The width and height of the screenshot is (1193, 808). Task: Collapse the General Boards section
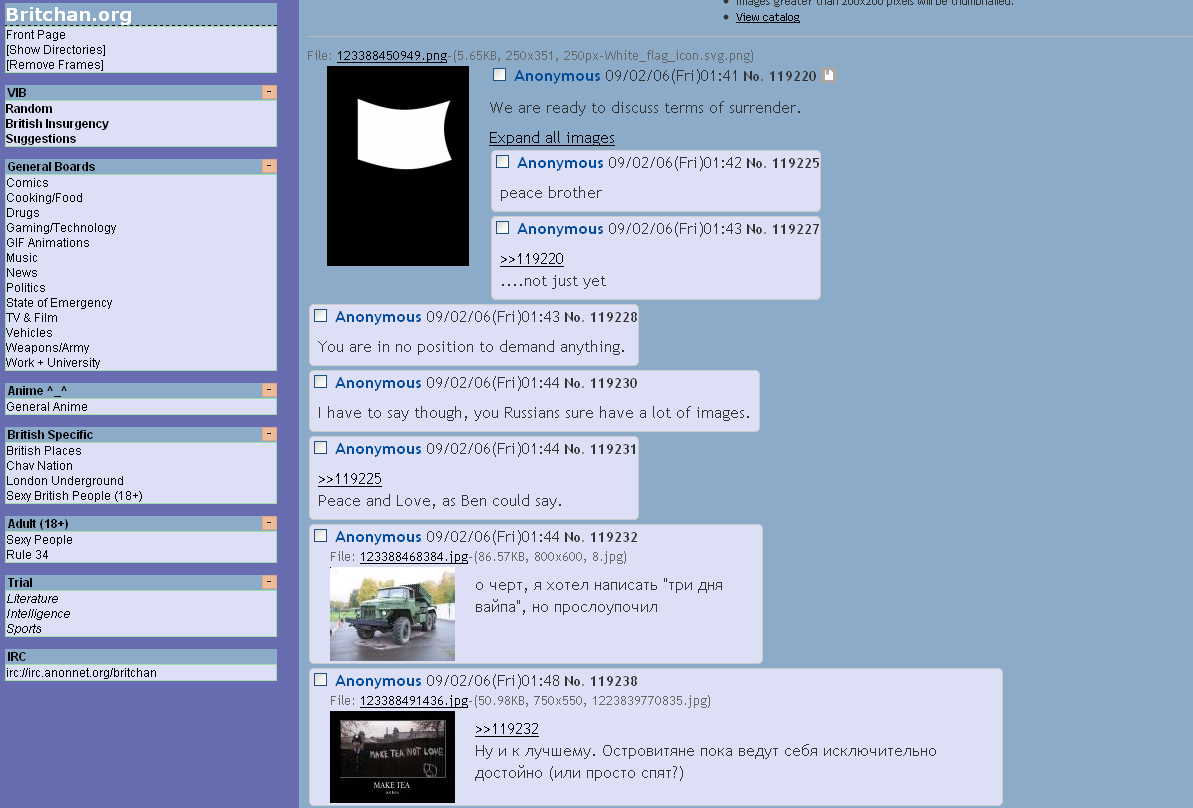tap(269, 165)
